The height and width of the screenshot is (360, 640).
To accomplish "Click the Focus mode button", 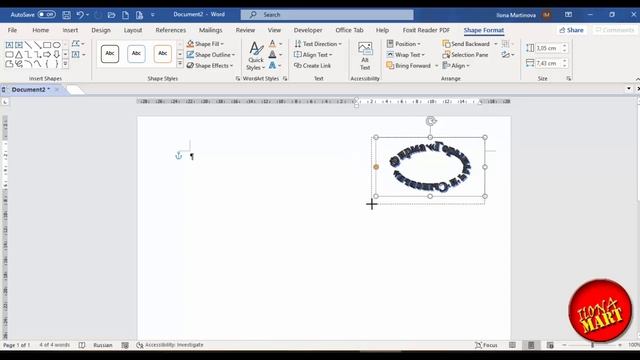I will pos(486,345).
